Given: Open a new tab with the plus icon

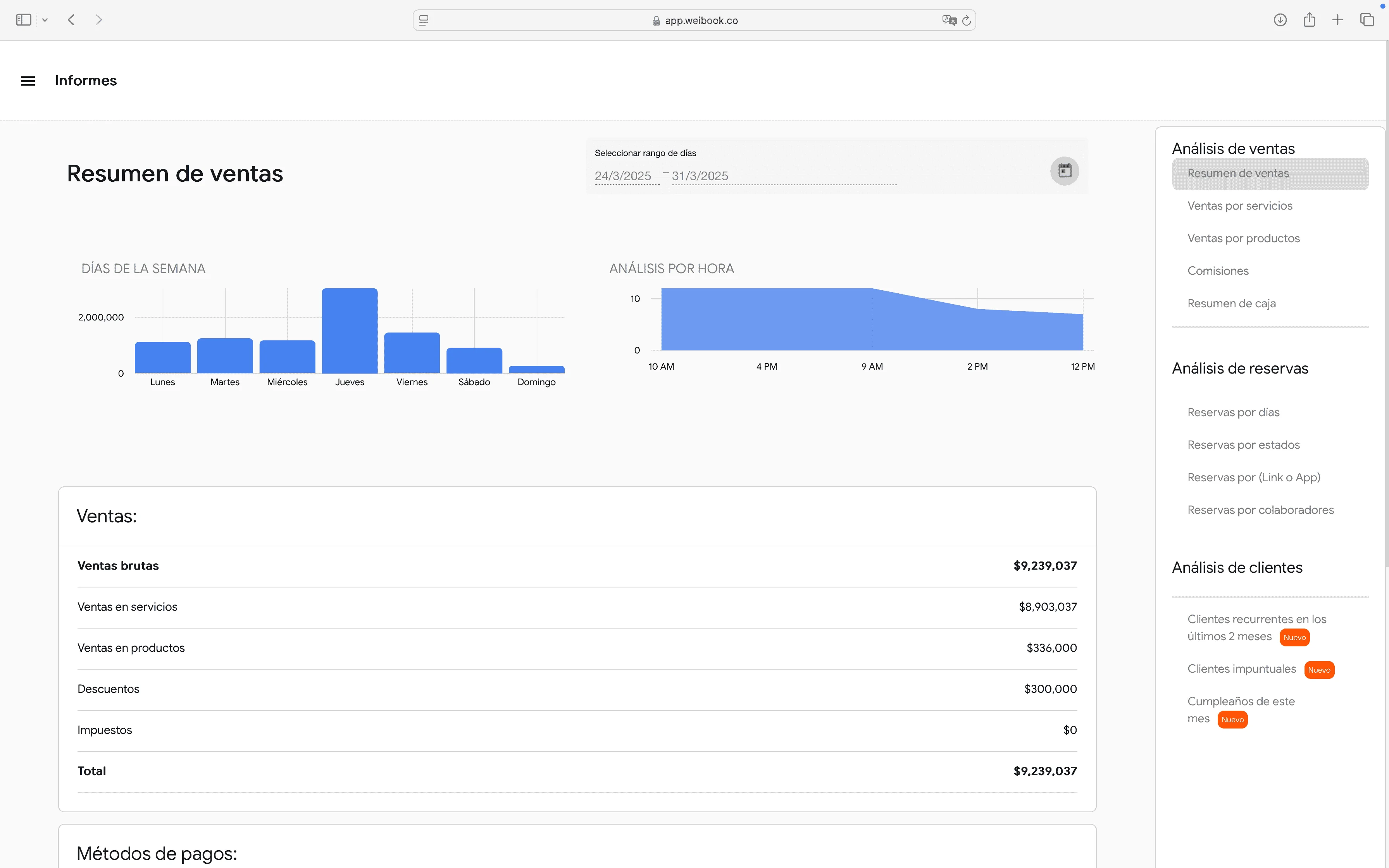Looking at the screenshot, I should pos(1337,19).
